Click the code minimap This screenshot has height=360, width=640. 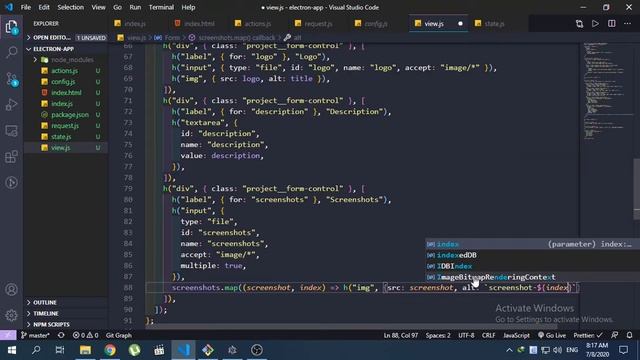click(606, 90)
